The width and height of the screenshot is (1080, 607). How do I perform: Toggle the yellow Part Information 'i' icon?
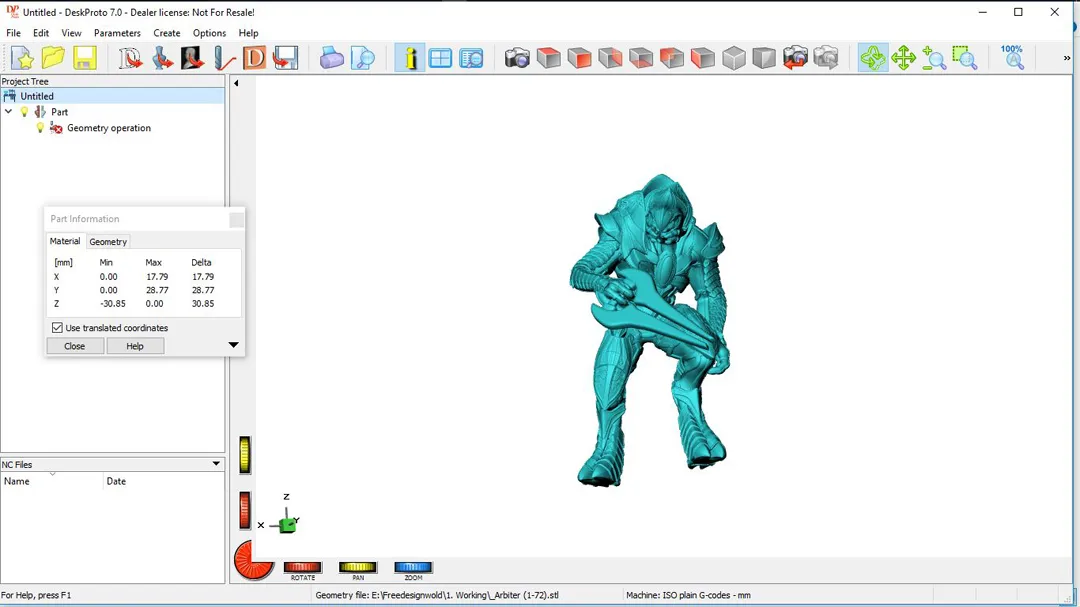410,58
